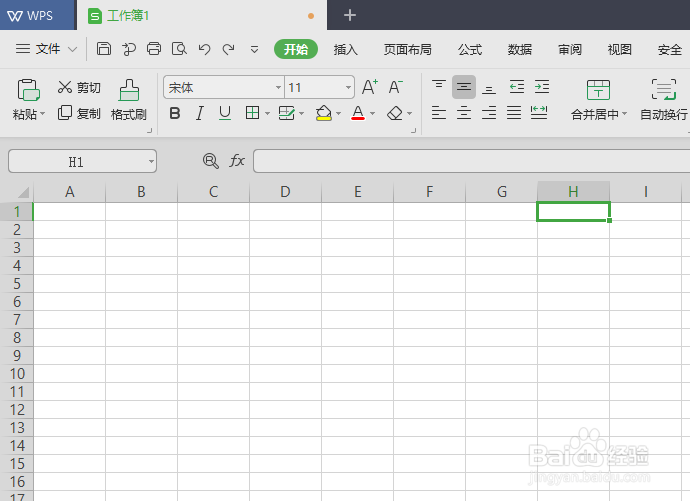690x501 pixels.
Task: Click the Export to PDF icon
Action: tap(128, 49)
